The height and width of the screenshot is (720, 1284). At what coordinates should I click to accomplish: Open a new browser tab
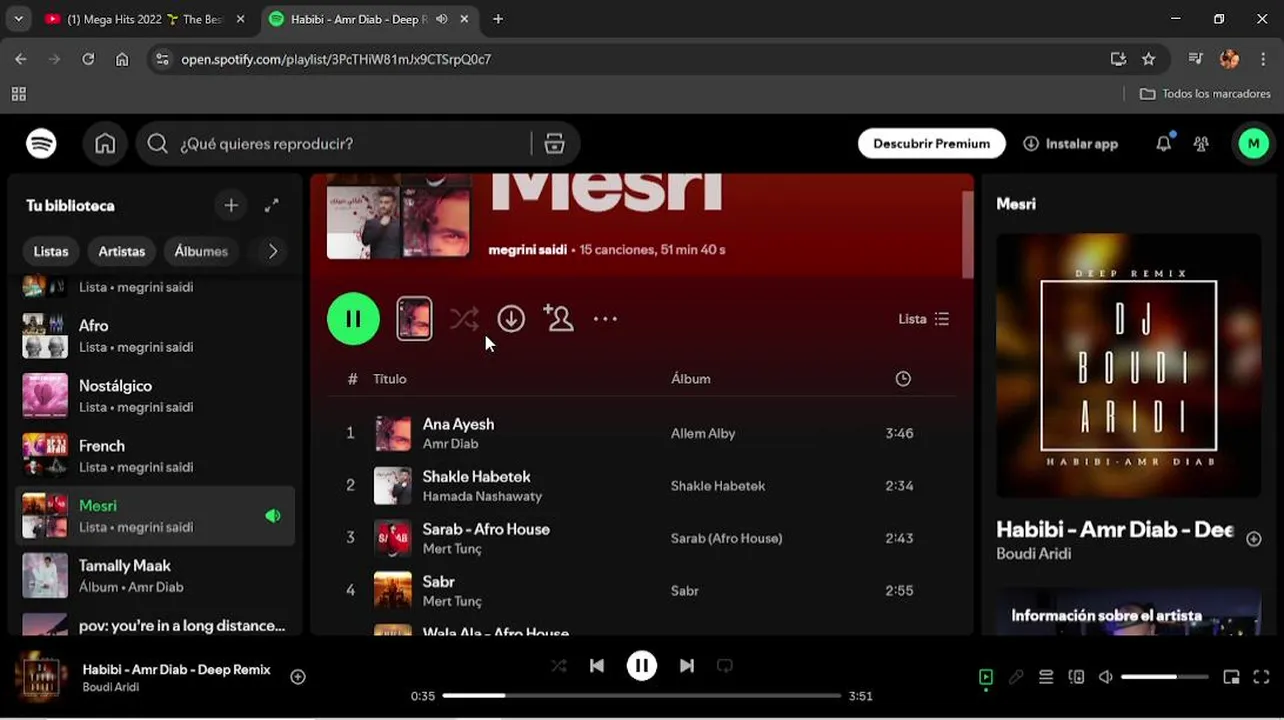coord(498,19)
